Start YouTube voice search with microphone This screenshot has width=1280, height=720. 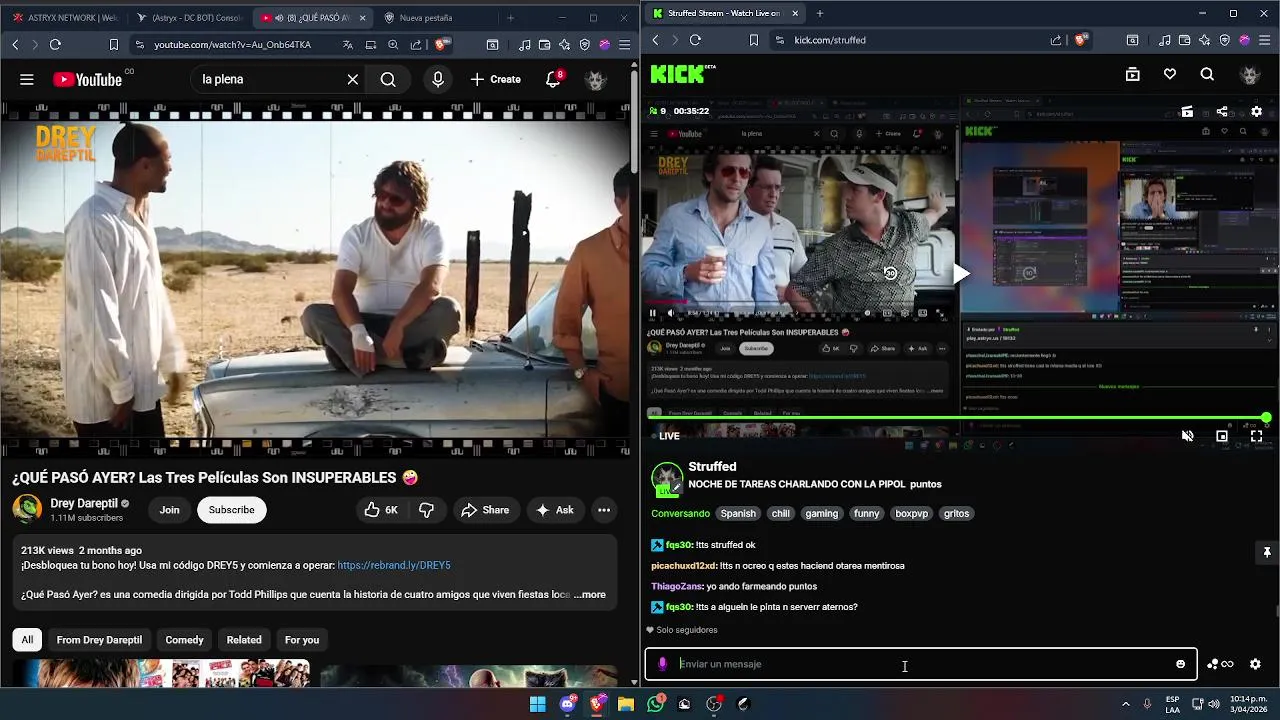[438, 79]
